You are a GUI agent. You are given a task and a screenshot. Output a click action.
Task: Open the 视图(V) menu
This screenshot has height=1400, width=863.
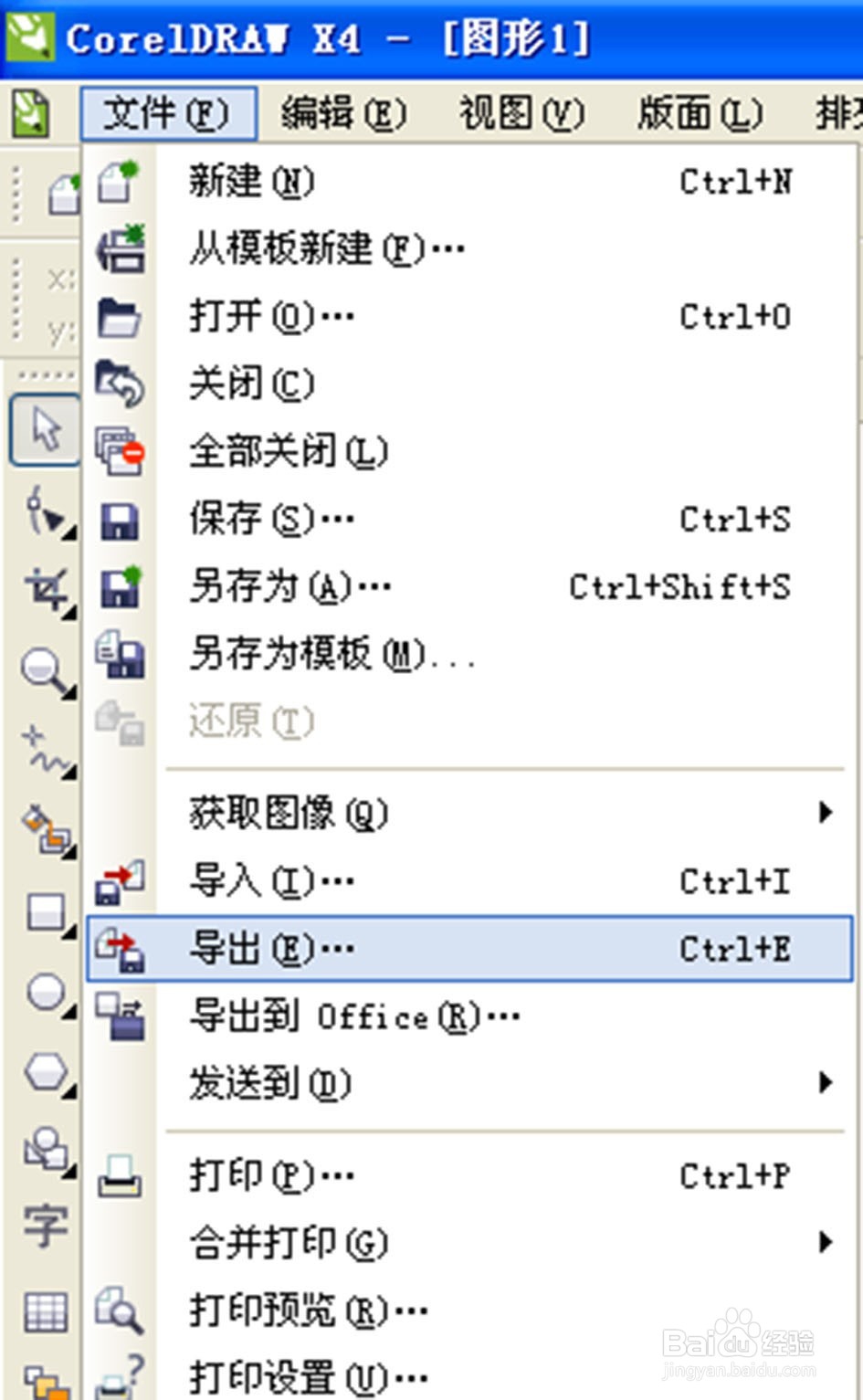[x=521, y=113]
